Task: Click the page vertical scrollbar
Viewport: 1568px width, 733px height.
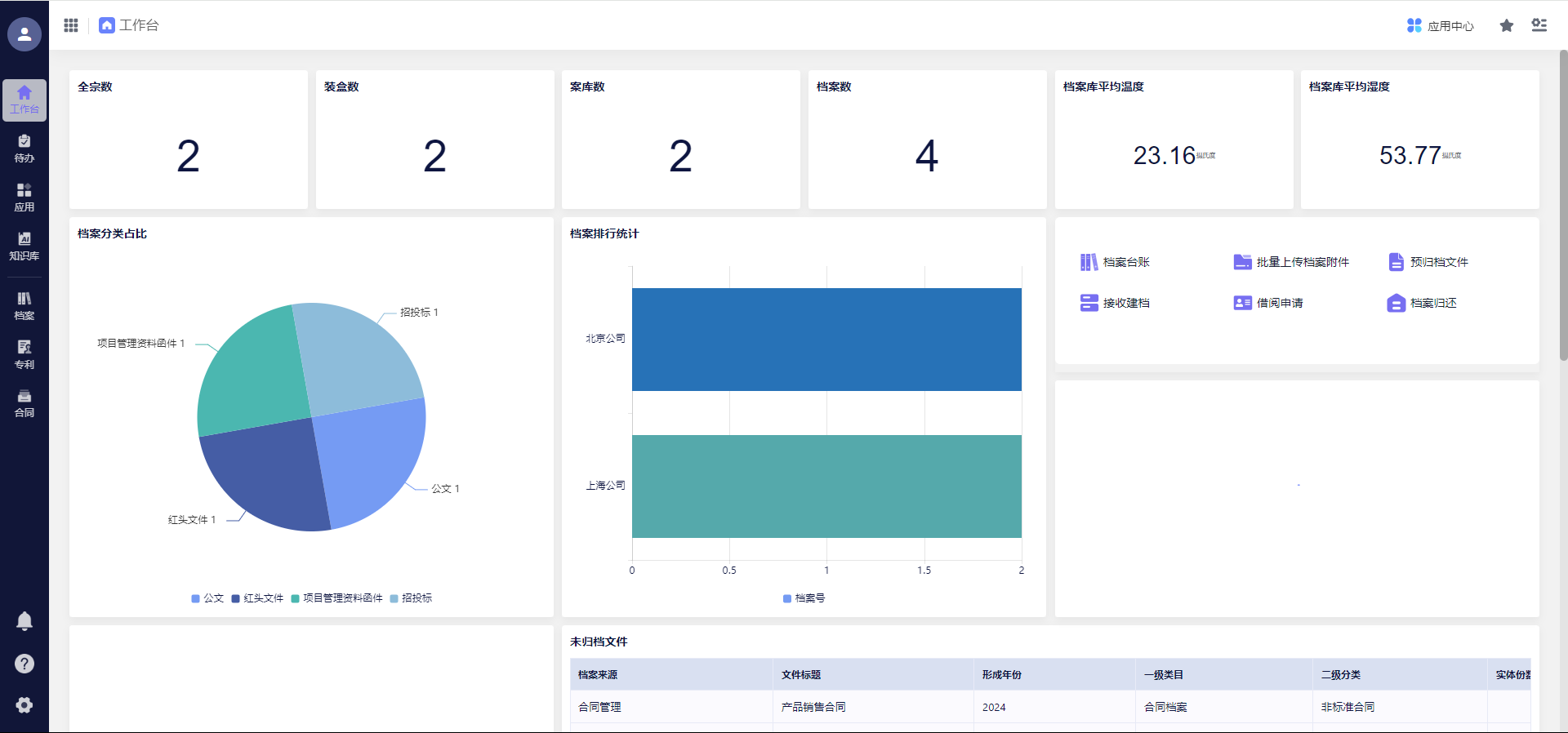Action: [x=1563, y=204]
